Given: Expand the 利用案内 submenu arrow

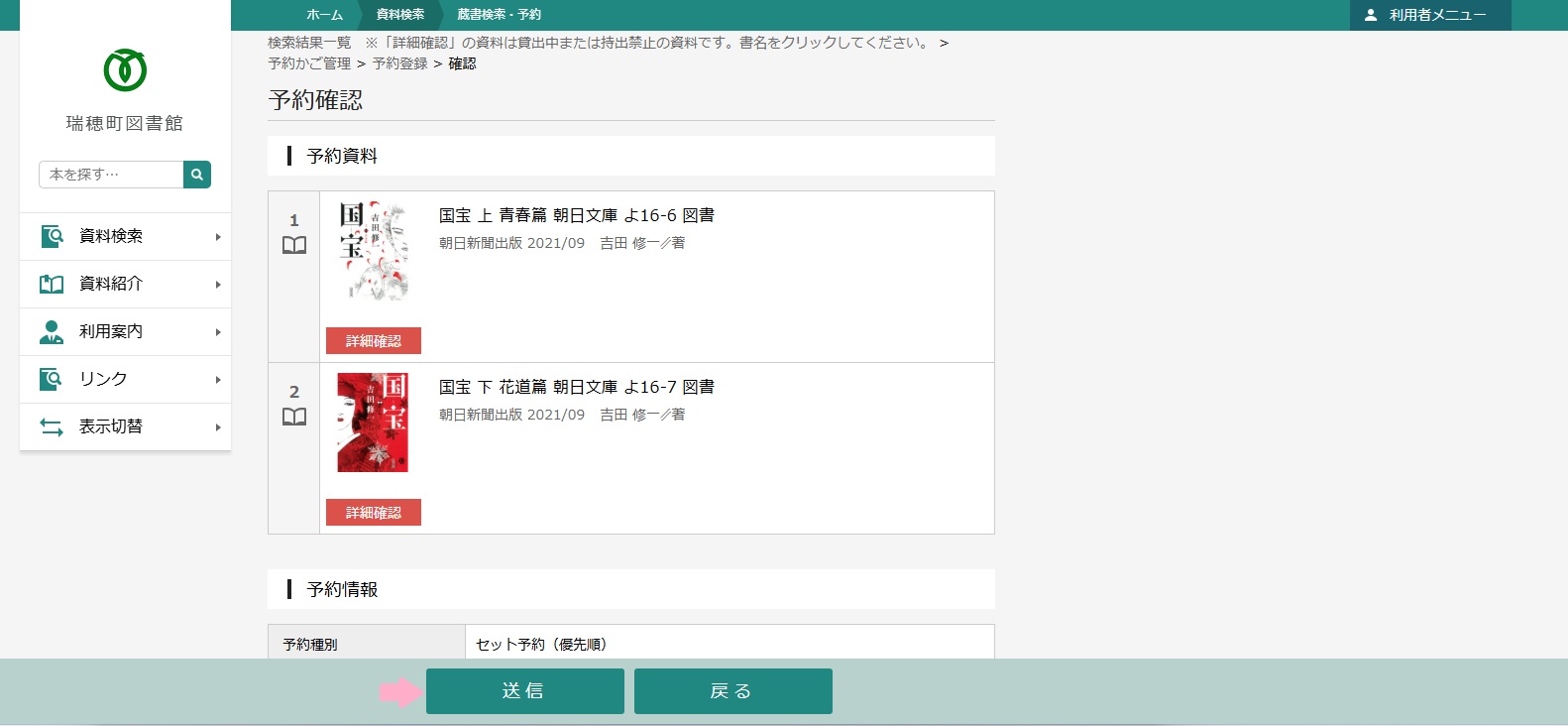Looking at the screenshot, I should pos(218,332).
